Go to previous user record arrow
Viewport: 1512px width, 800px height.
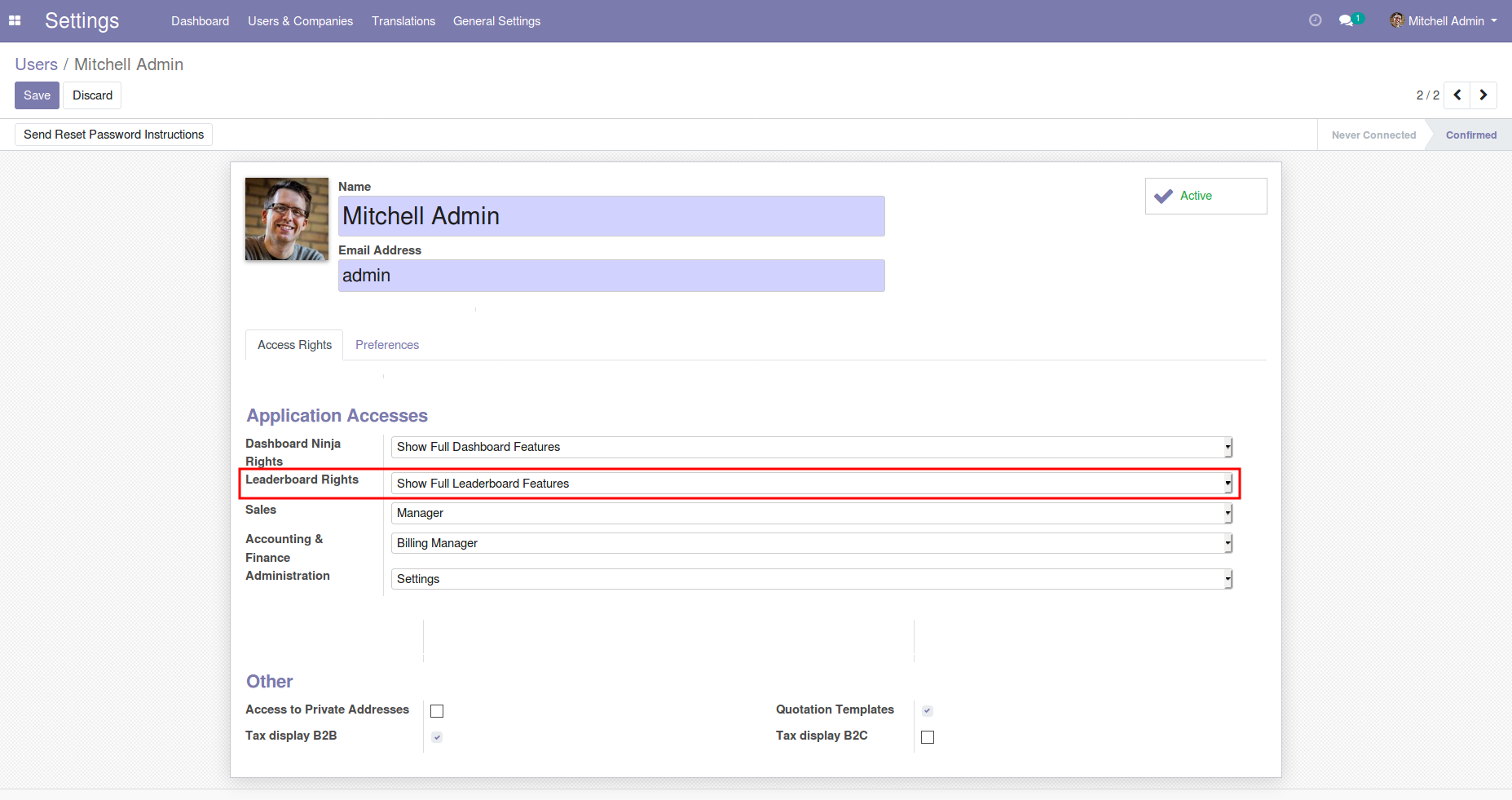tap(1457, 95)
